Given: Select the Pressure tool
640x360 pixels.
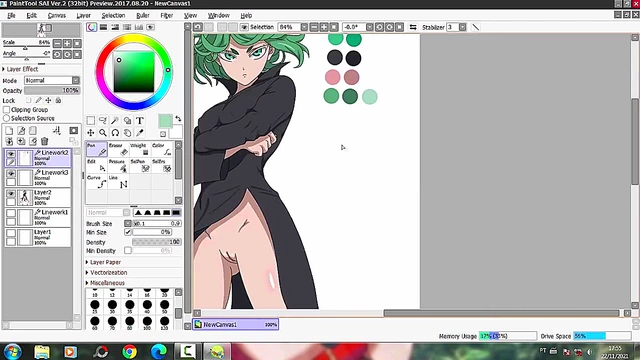Looking at the screenshot, I should click(118, 166).
